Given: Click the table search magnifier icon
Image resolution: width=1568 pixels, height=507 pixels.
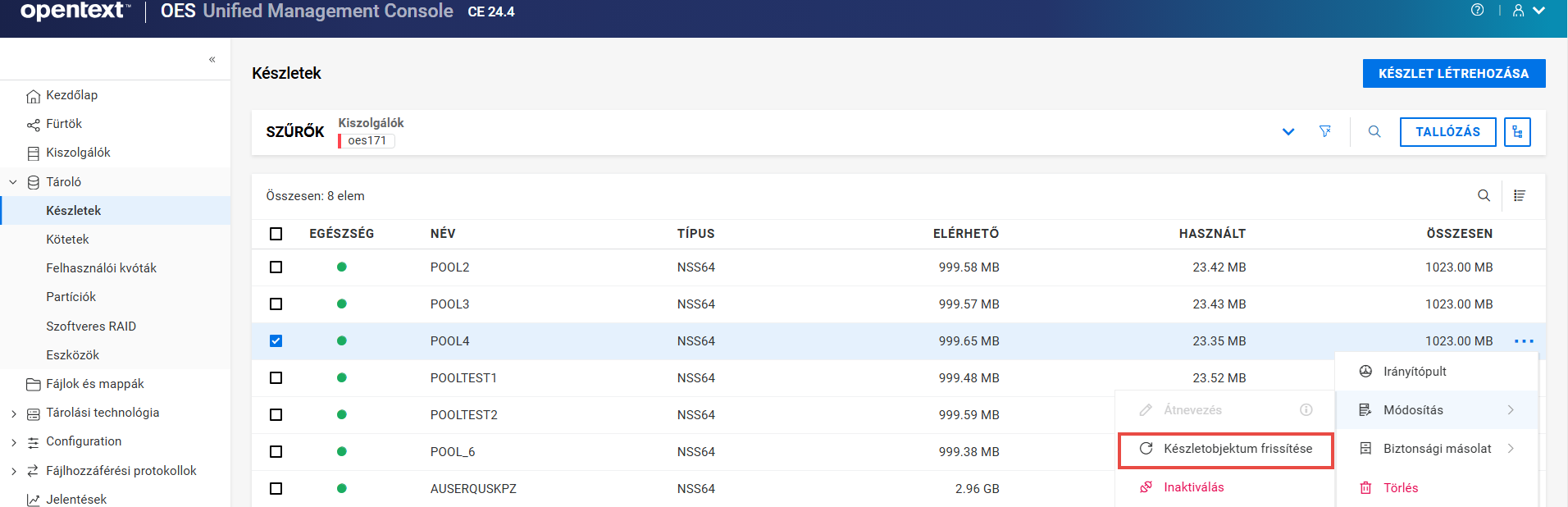Looking at the screenshot, I should 1484,195.
